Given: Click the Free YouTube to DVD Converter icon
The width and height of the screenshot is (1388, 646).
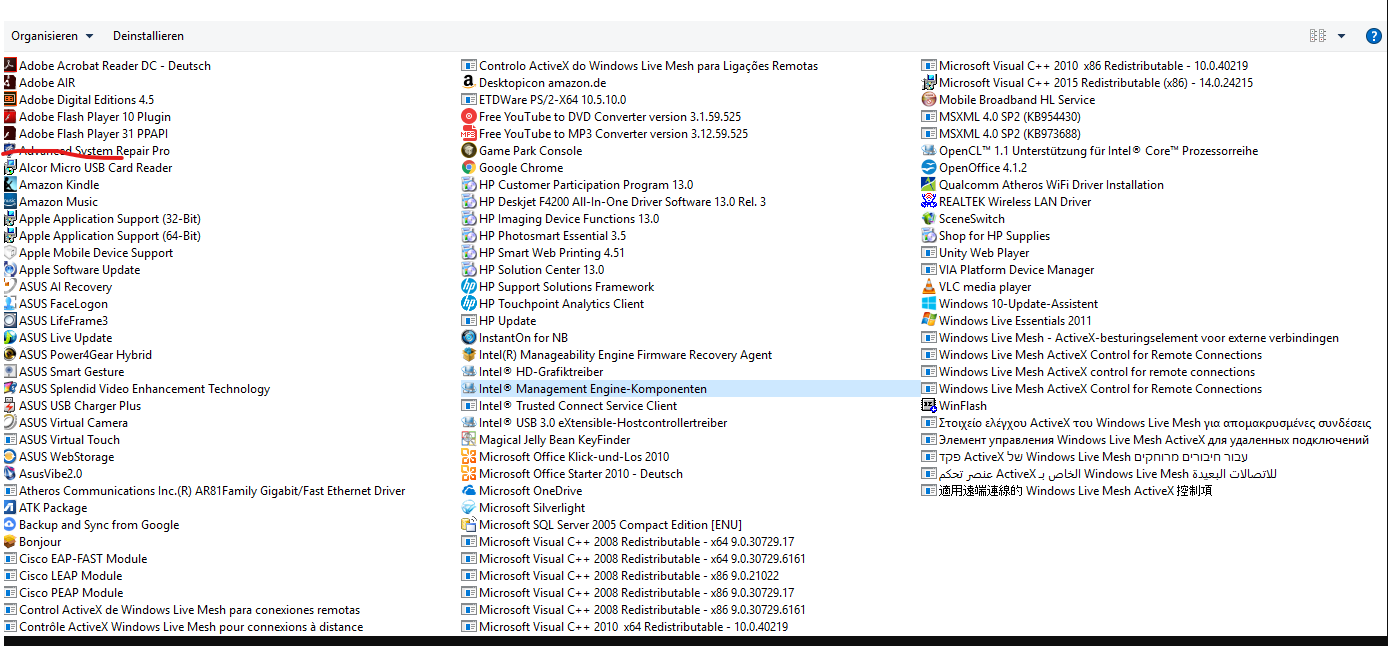Looking at the screenshot, I should pyautogui.click(x=468, y=117).
